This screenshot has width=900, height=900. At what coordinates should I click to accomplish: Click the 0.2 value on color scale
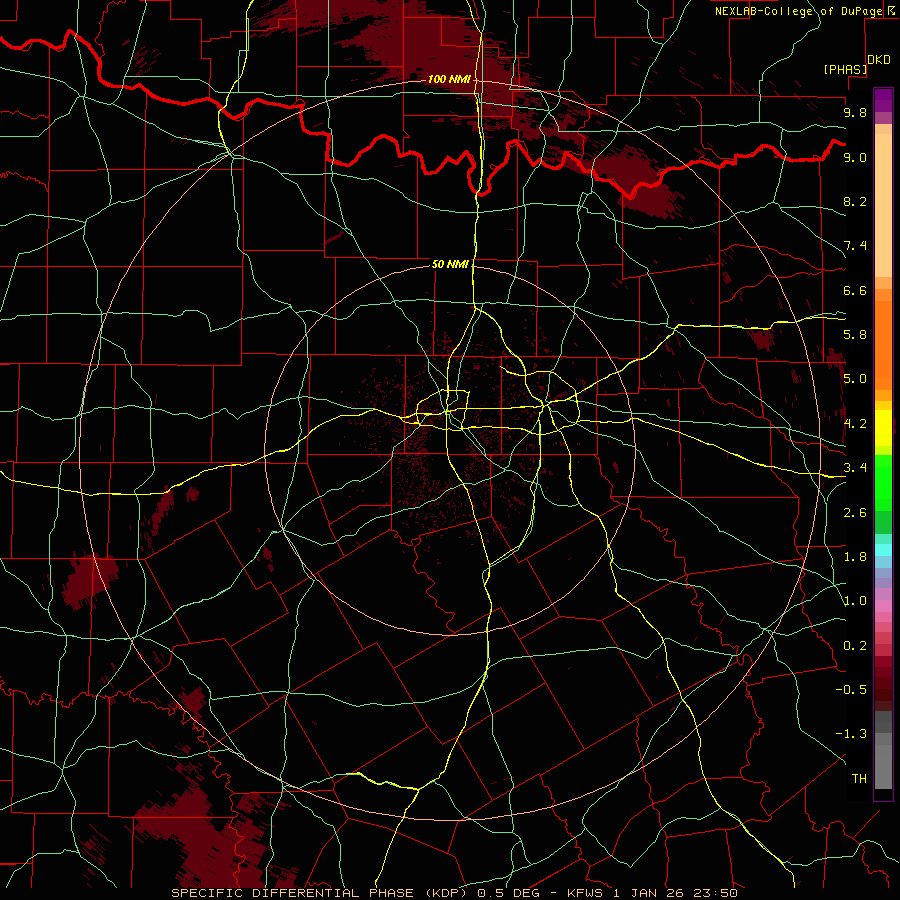(855, 646)
